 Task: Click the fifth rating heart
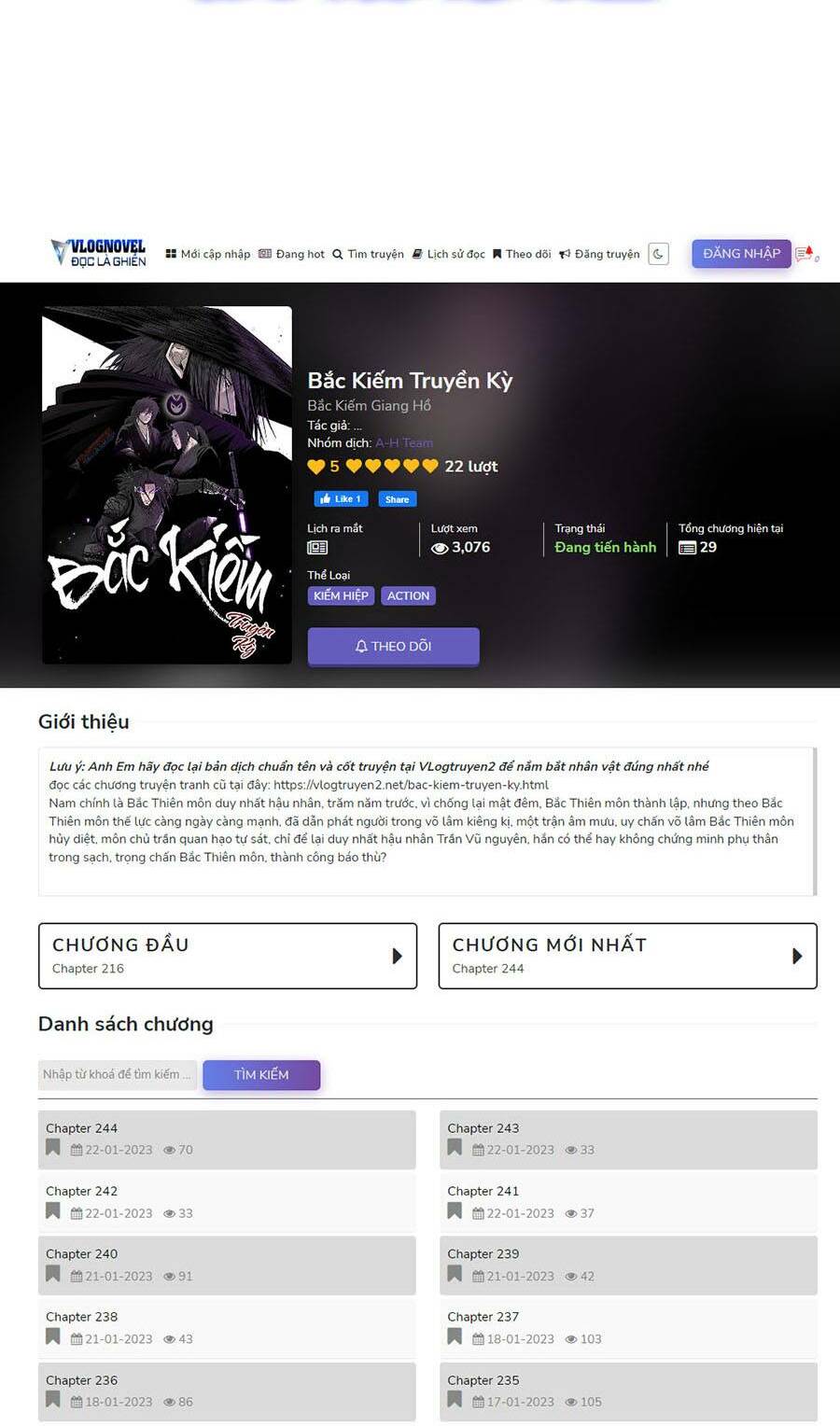click(430, 466)
